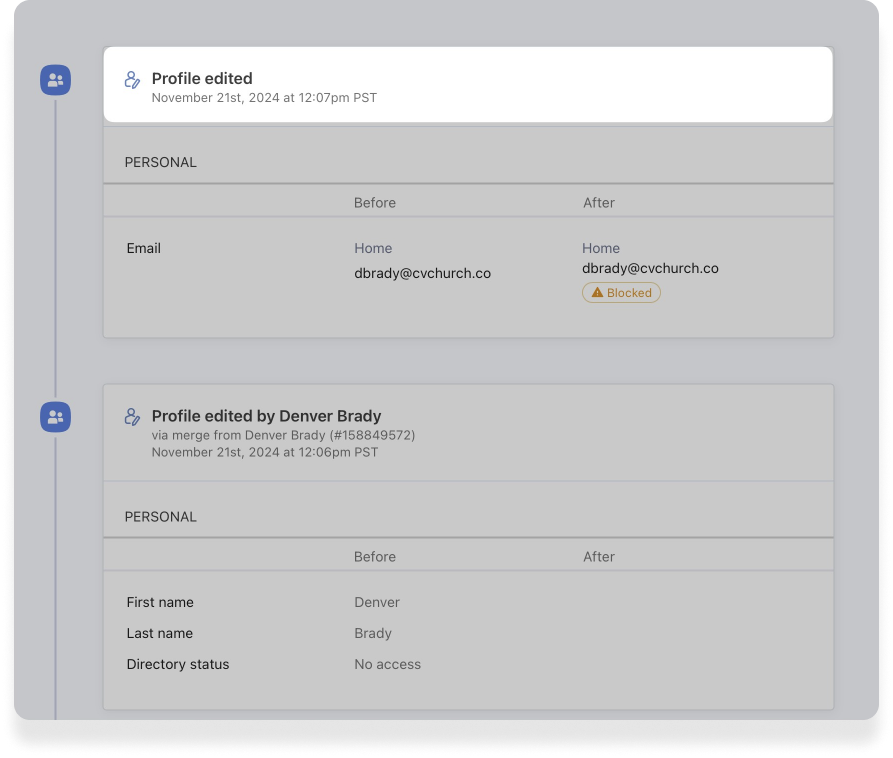Viewport: 893px width, 758px height.
Task: Click the First name row label
Action: [x=160, y=602]
